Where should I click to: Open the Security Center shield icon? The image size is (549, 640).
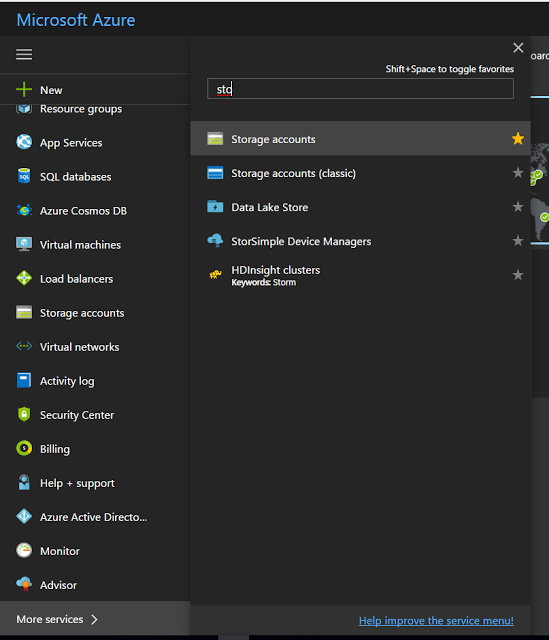coord(24,414)
